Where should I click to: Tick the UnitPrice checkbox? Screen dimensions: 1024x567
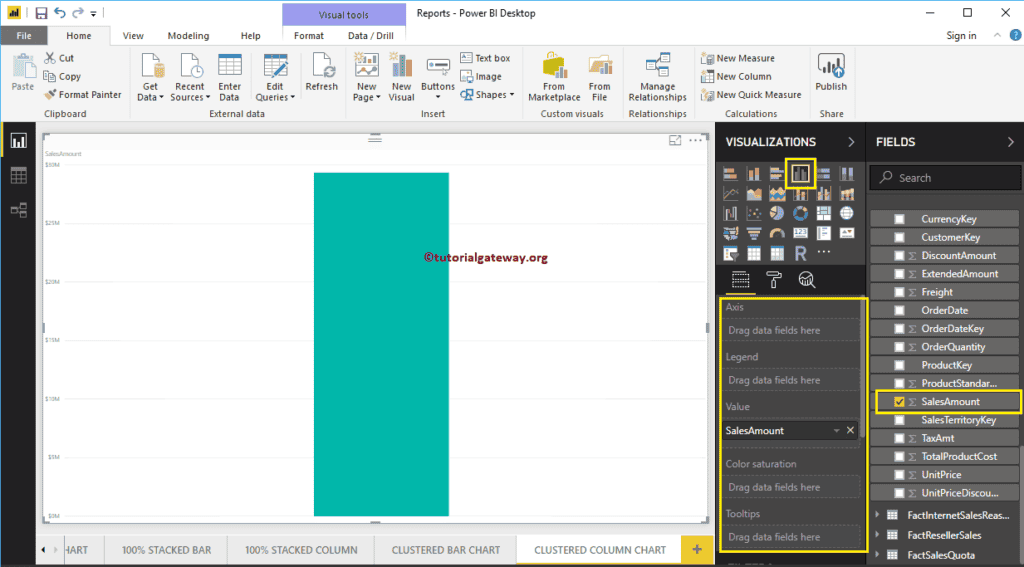[899, 475]
